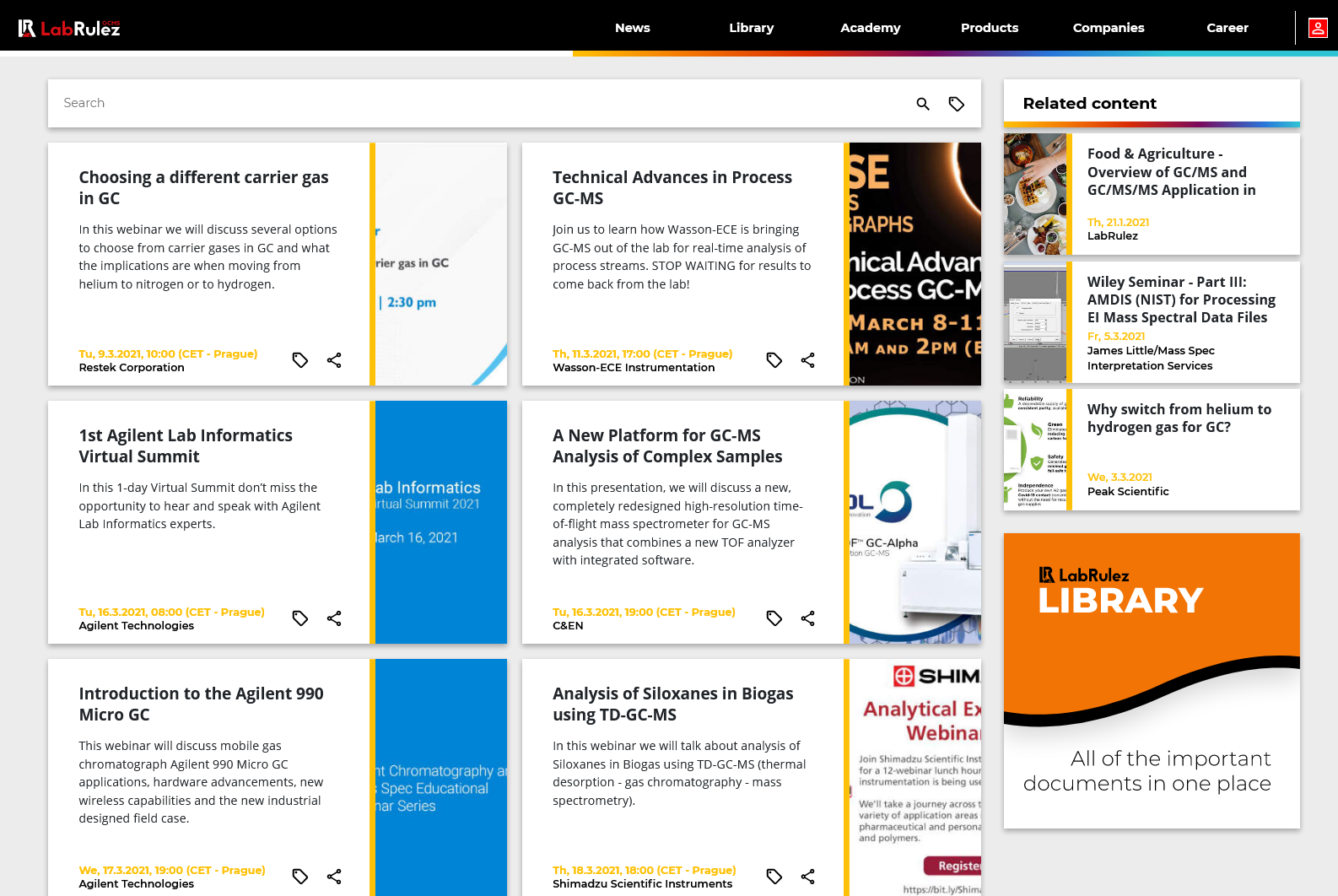Open Choosing a different carrier gas in GC title

click(x=204, y=187)
